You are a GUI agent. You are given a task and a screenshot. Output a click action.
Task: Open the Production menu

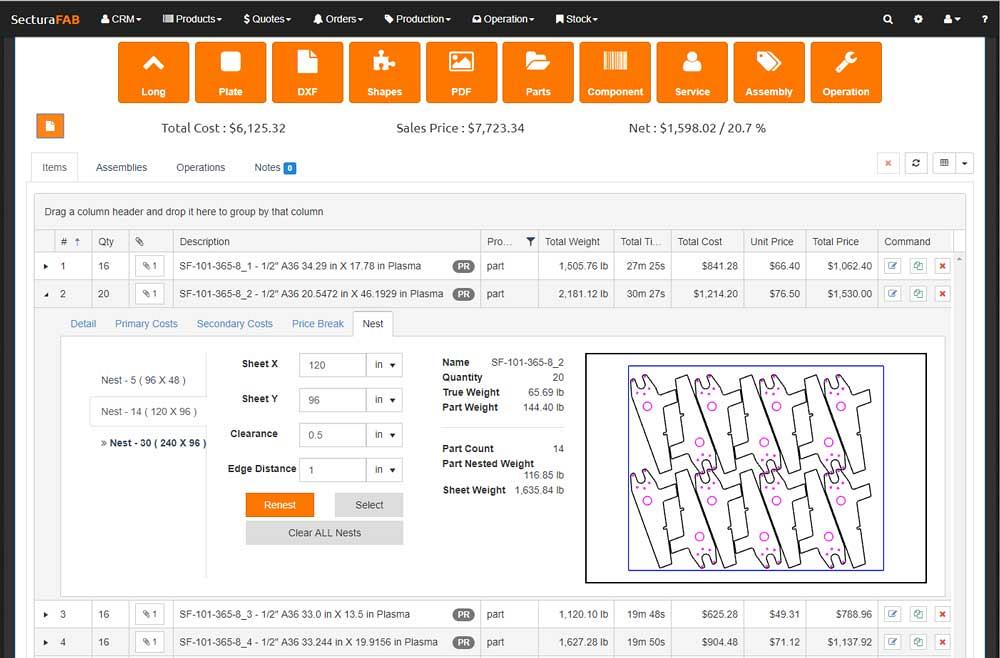click(x=417, y=19)
